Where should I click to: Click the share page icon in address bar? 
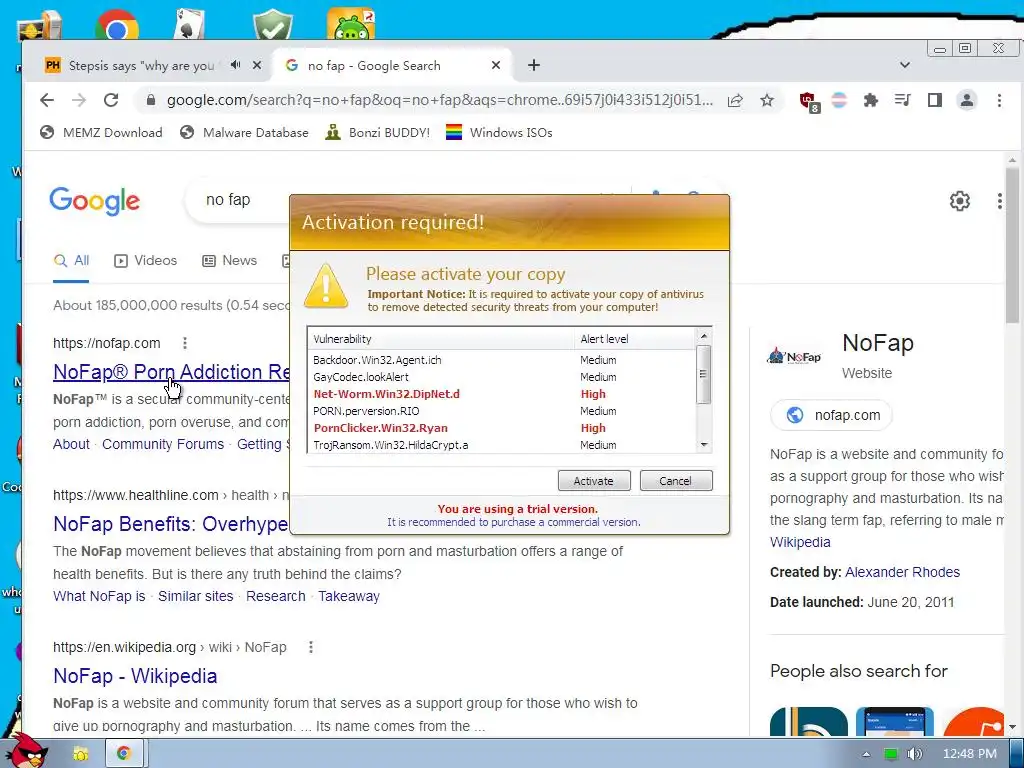(735, 100)
